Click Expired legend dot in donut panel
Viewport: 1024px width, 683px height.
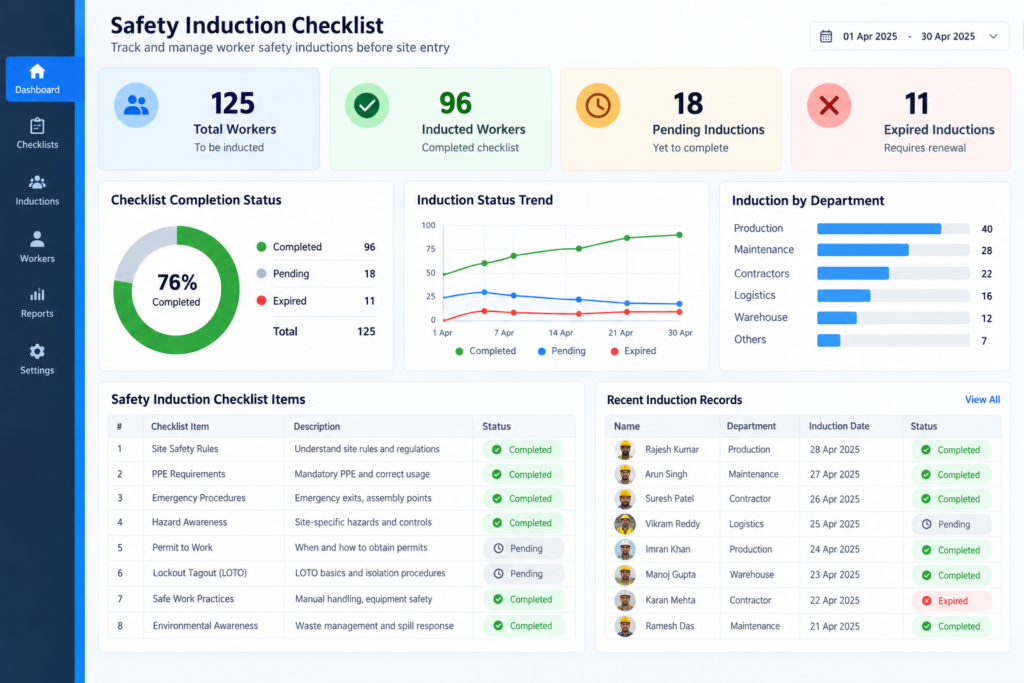tap(261, 300)
